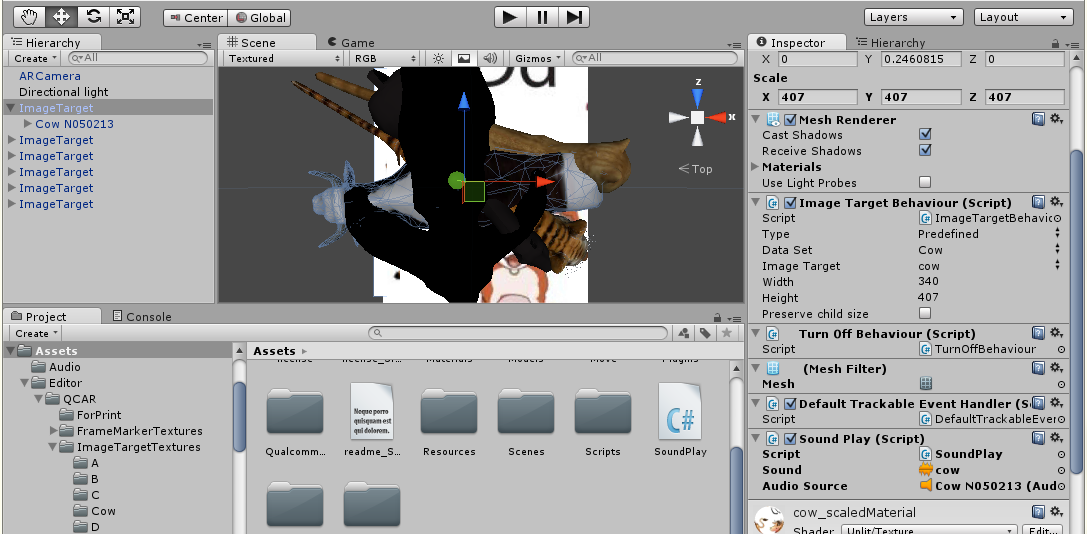Screen dimensions: 1087x534
Task: Click the Pause button
Action: [x=542, y=17]
